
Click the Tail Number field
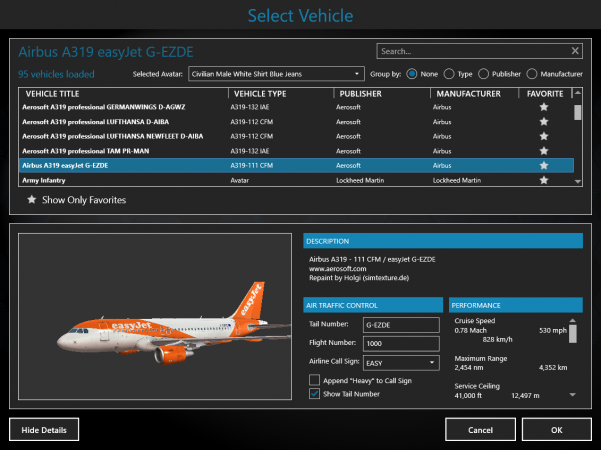point(401,325)
